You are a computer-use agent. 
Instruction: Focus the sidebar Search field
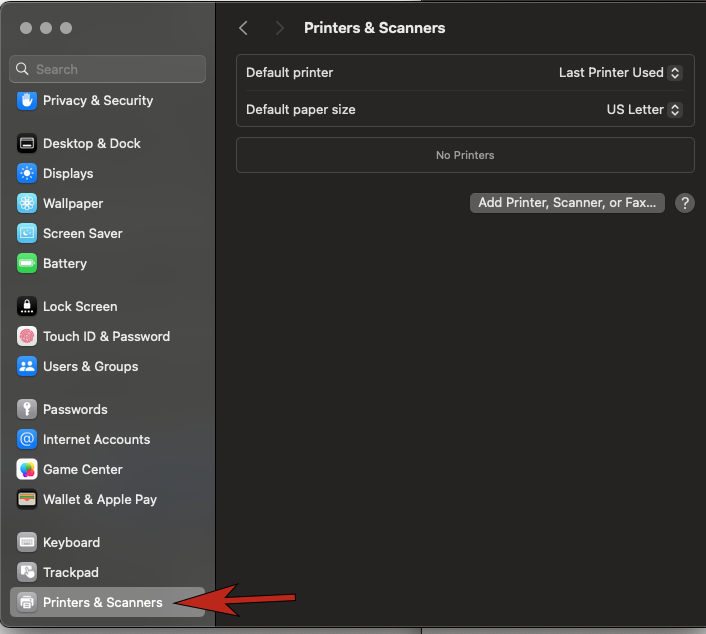[108, 69]
